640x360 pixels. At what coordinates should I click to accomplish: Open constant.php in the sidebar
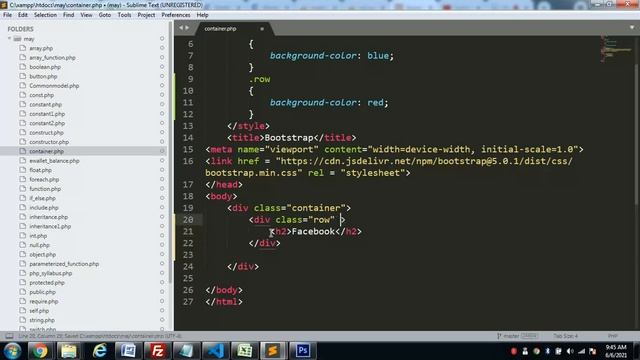(45, 104)
